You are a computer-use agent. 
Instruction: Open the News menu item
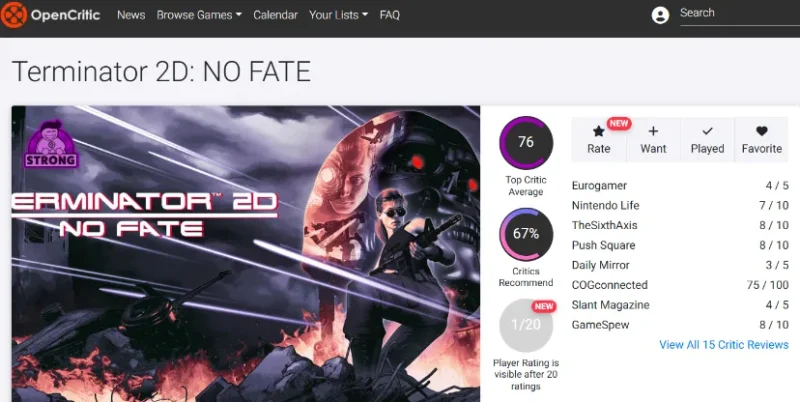(130, 15)
